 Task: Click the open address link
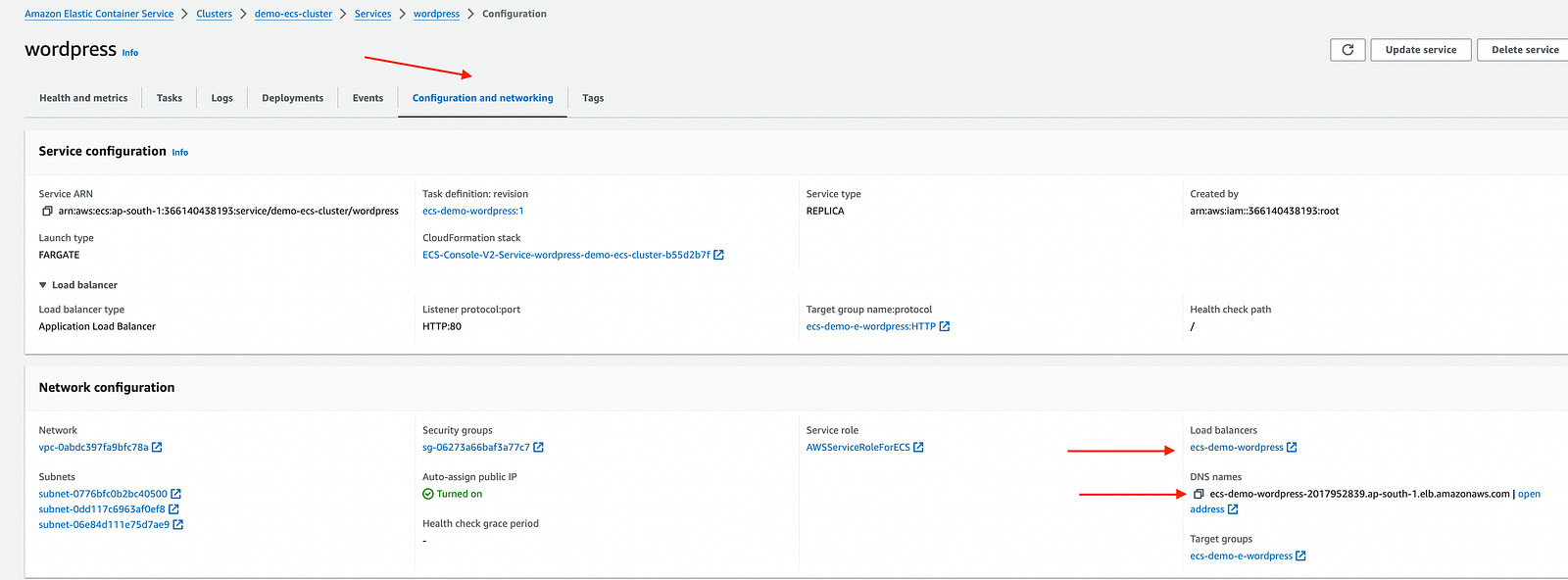1529,494
